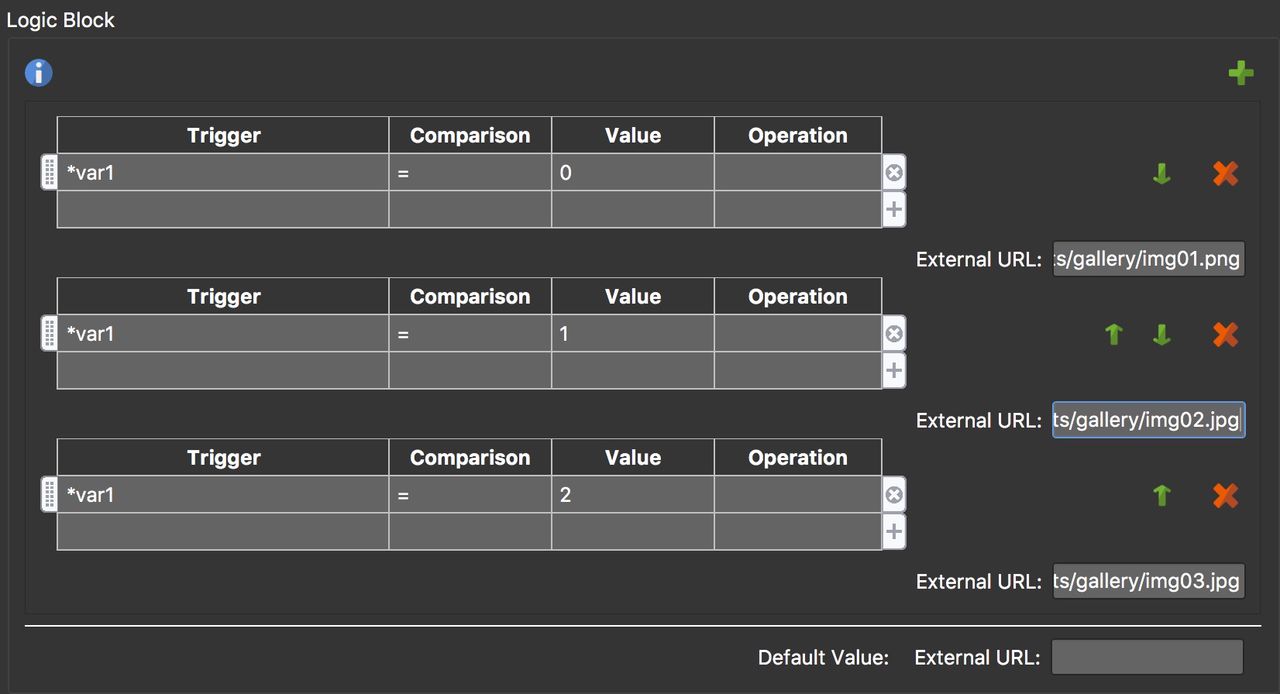Open the Operation cell in the second table

797,333
